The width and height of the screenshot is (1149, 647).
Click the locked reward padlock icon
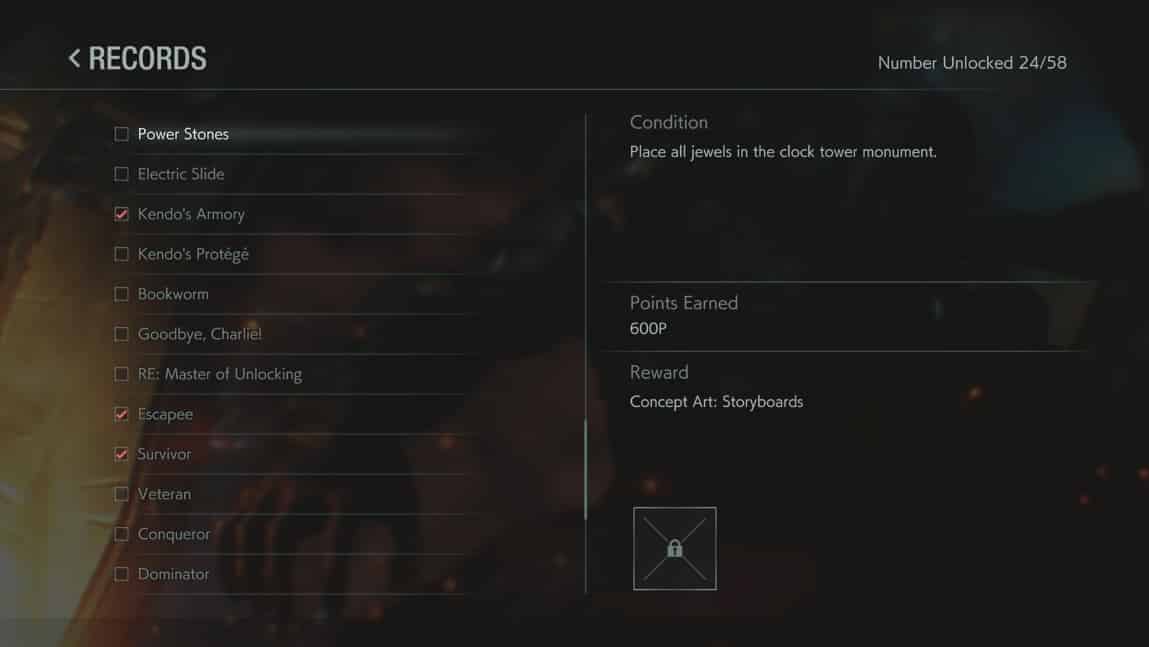coord(674,548)
